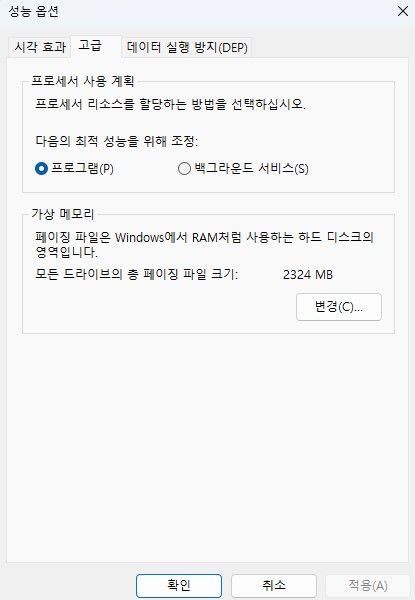Image resolution: width=415 pixels, height=600 pixels.
Task: Click the 성능 옵션 window title text
Action: pos(34,11)
